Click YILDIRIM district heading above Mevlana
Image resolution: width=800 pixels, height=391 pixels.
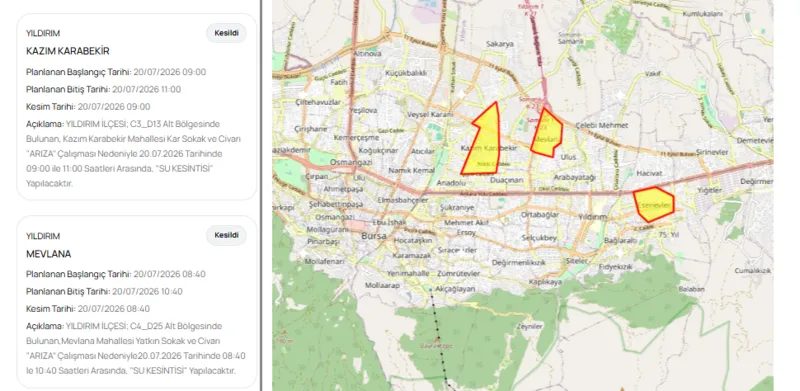[43, 236]
